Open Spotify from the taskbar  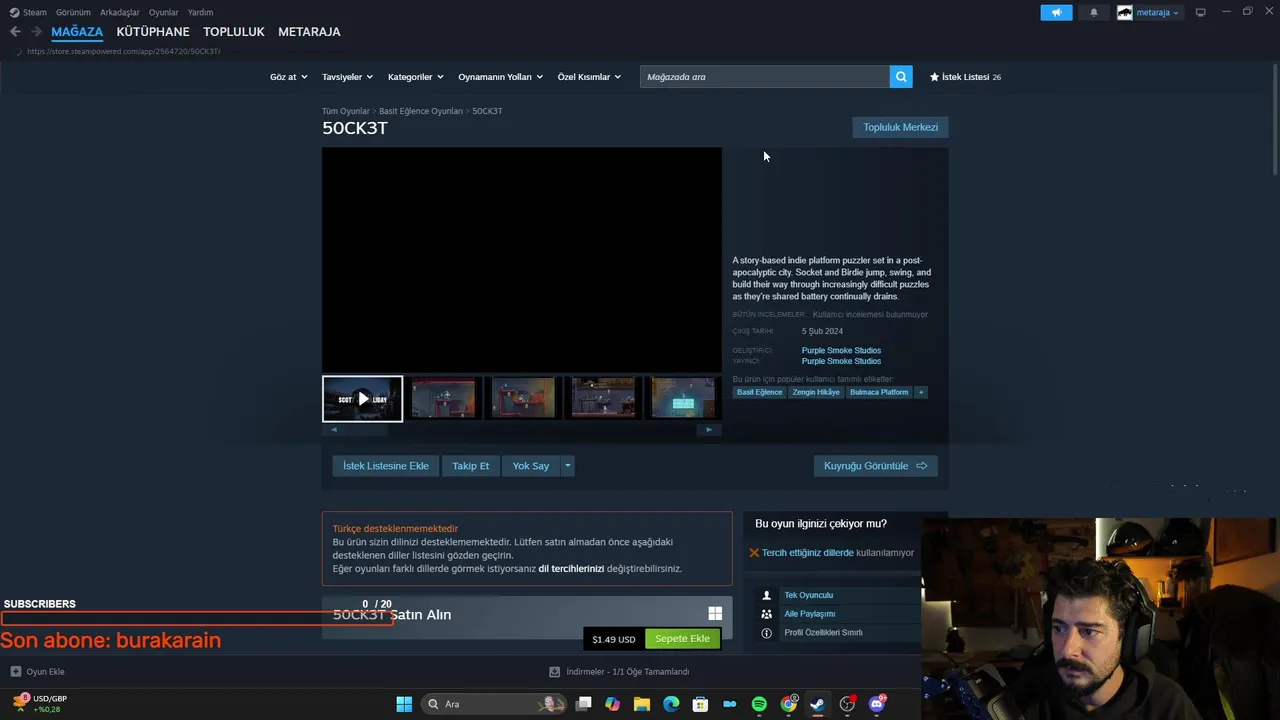[759, 704]
